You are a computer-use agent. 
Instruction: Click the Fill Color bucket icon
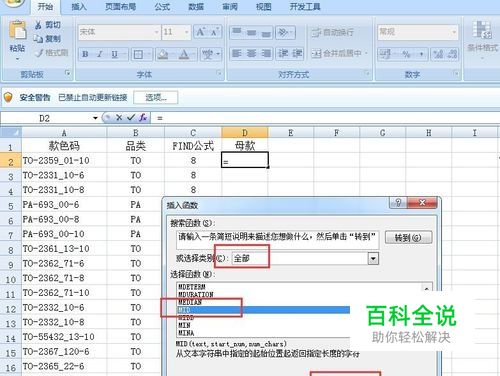tap(163, 54)
